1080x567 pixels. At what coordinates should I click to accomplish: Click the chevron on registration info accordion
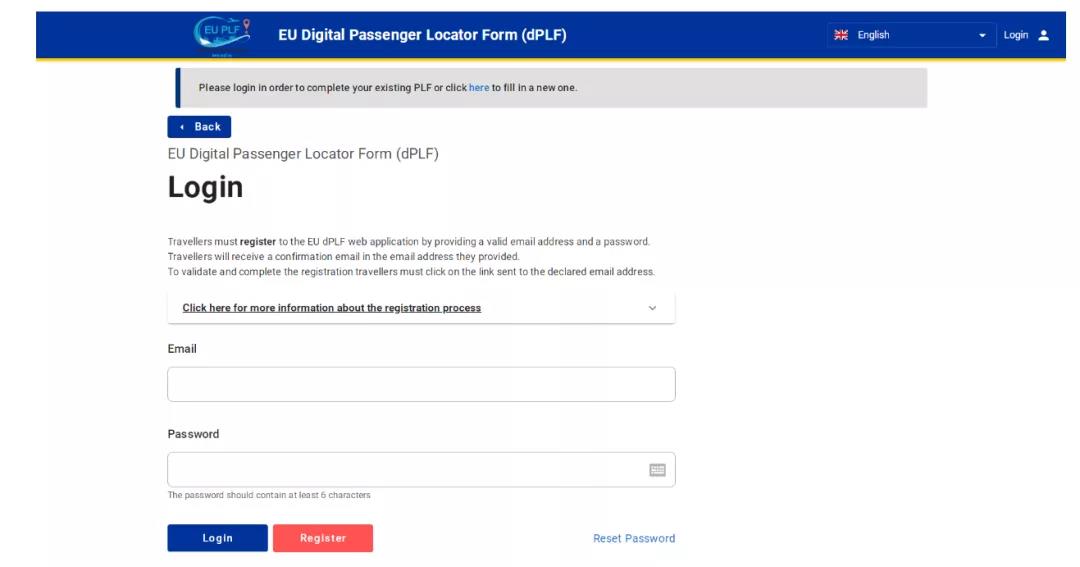coord(652,308)
